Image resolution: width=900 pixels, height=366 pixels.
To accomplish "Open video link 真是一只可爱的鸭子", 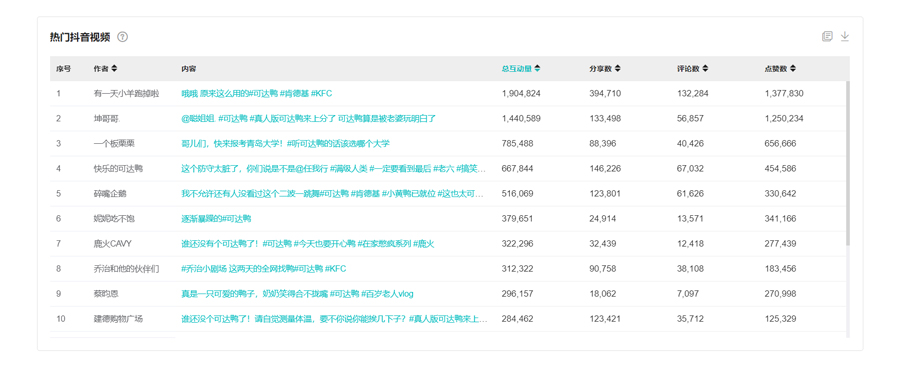I will [297, 294].
